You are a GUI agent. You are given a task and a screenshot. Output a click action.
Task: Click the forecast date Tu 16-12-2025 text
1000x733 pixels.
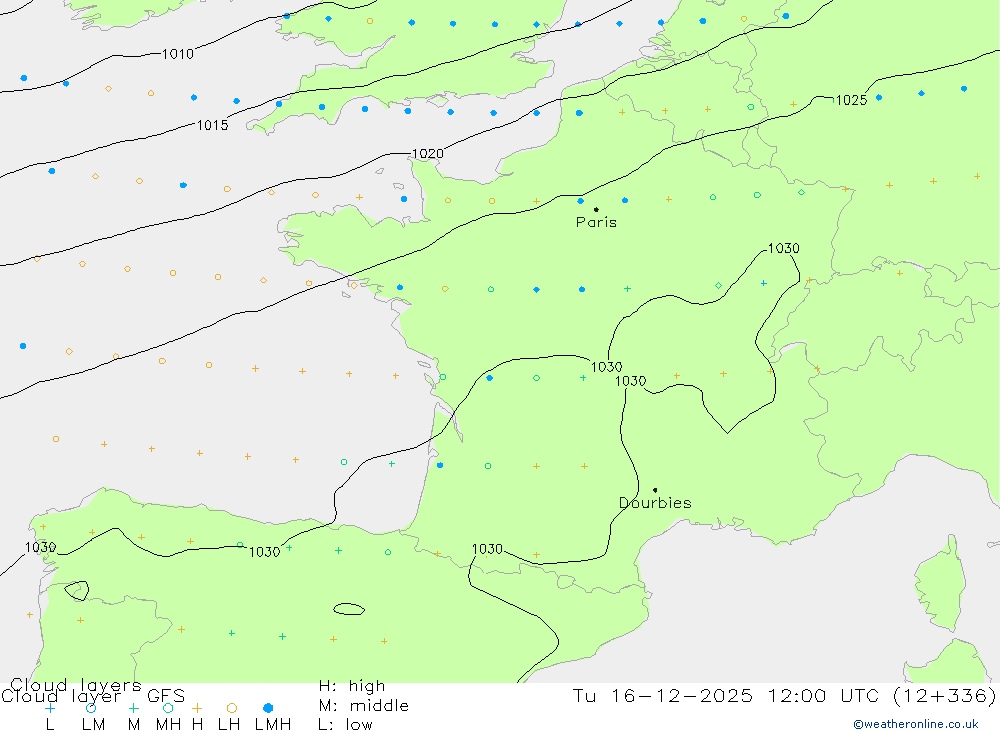tap(663, 695)
